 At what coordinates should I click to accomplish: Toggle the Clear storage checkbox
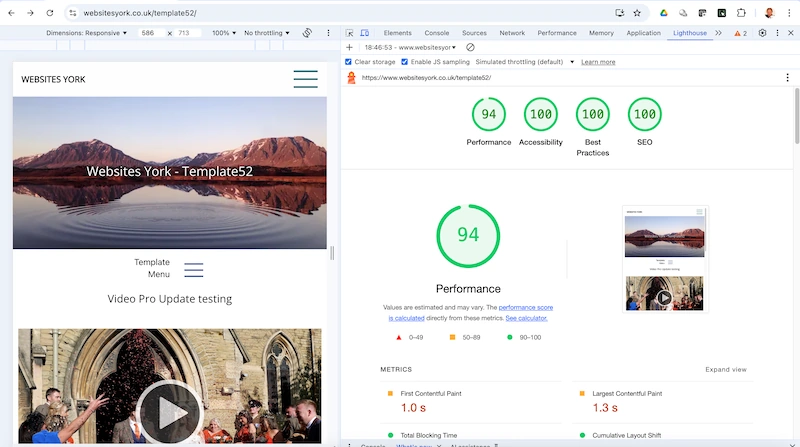tap(348, 62)
